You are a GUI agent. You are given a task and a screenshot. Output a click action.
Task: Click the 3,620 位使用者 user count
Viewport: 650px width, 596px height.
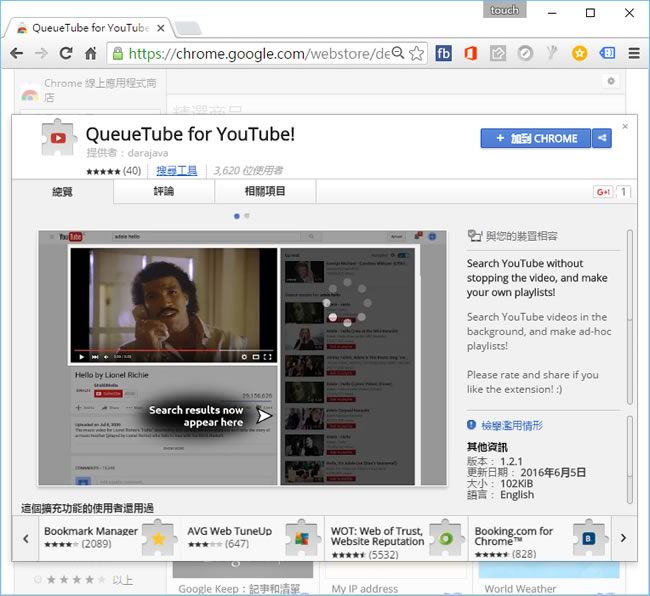click(x=248, y=170)
